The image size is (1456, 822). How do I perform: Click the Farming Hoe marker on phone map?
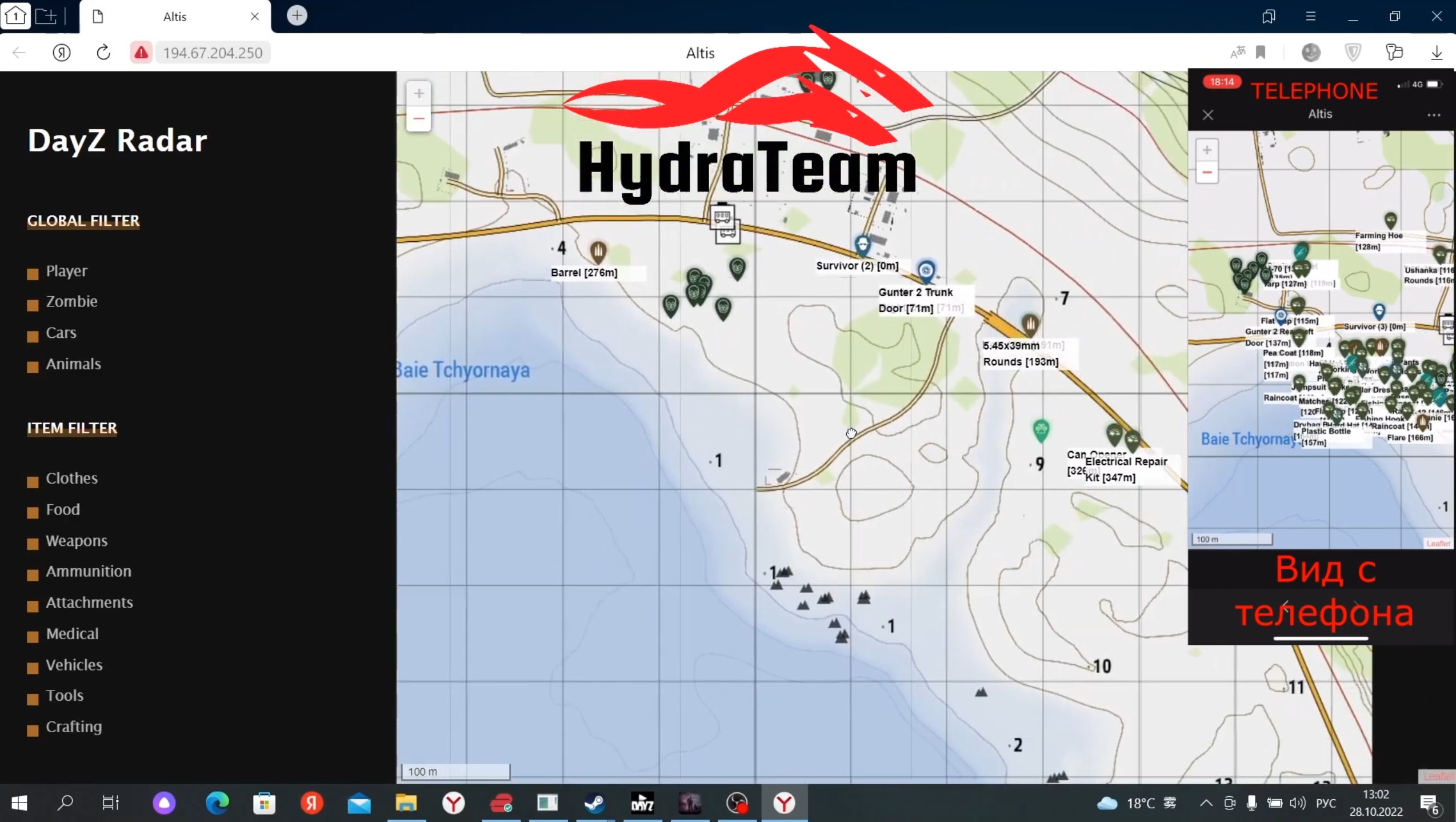(1390, 221)
